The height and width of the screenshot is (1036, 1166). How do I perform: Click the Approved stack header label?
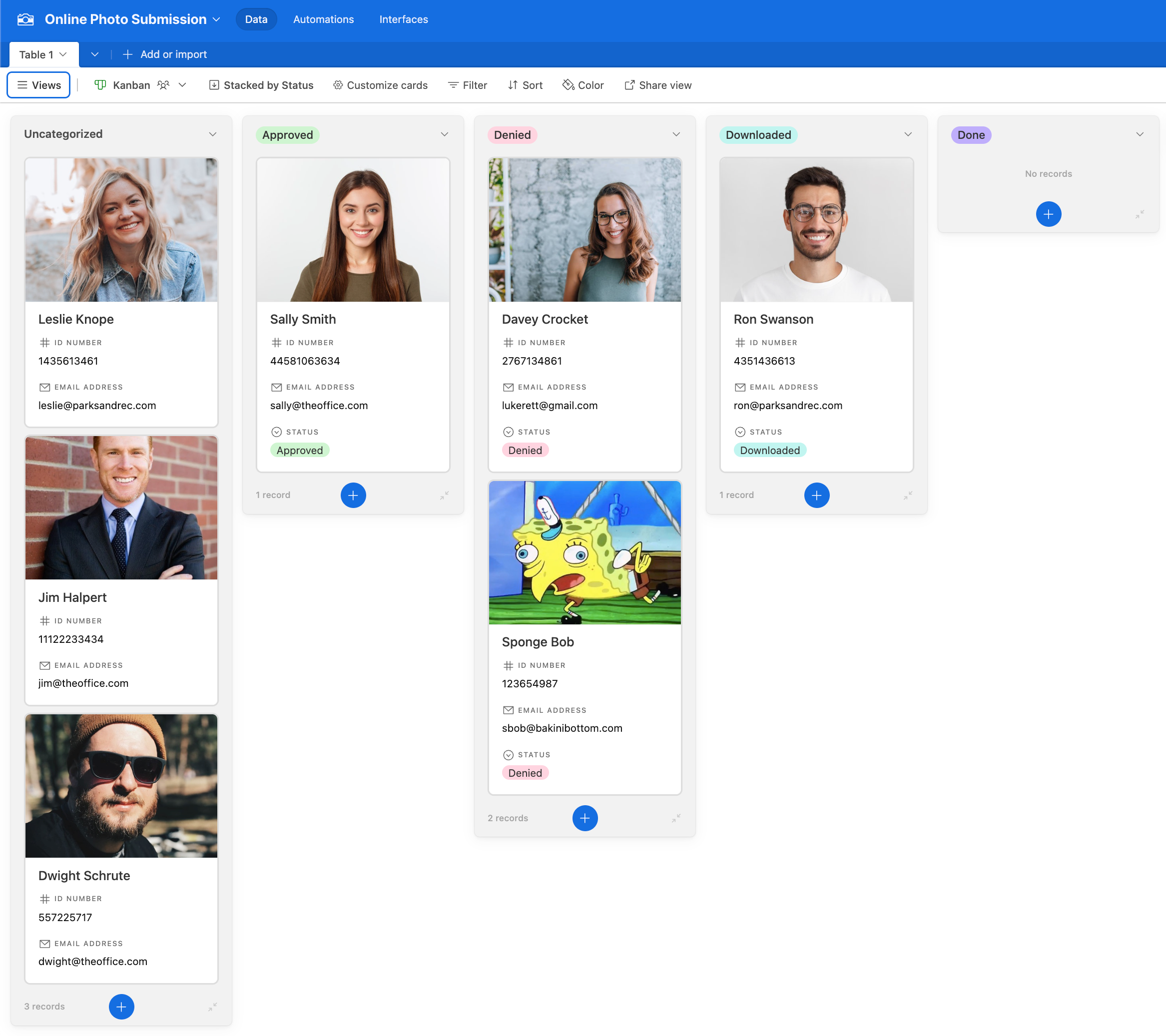click(288, 135)
